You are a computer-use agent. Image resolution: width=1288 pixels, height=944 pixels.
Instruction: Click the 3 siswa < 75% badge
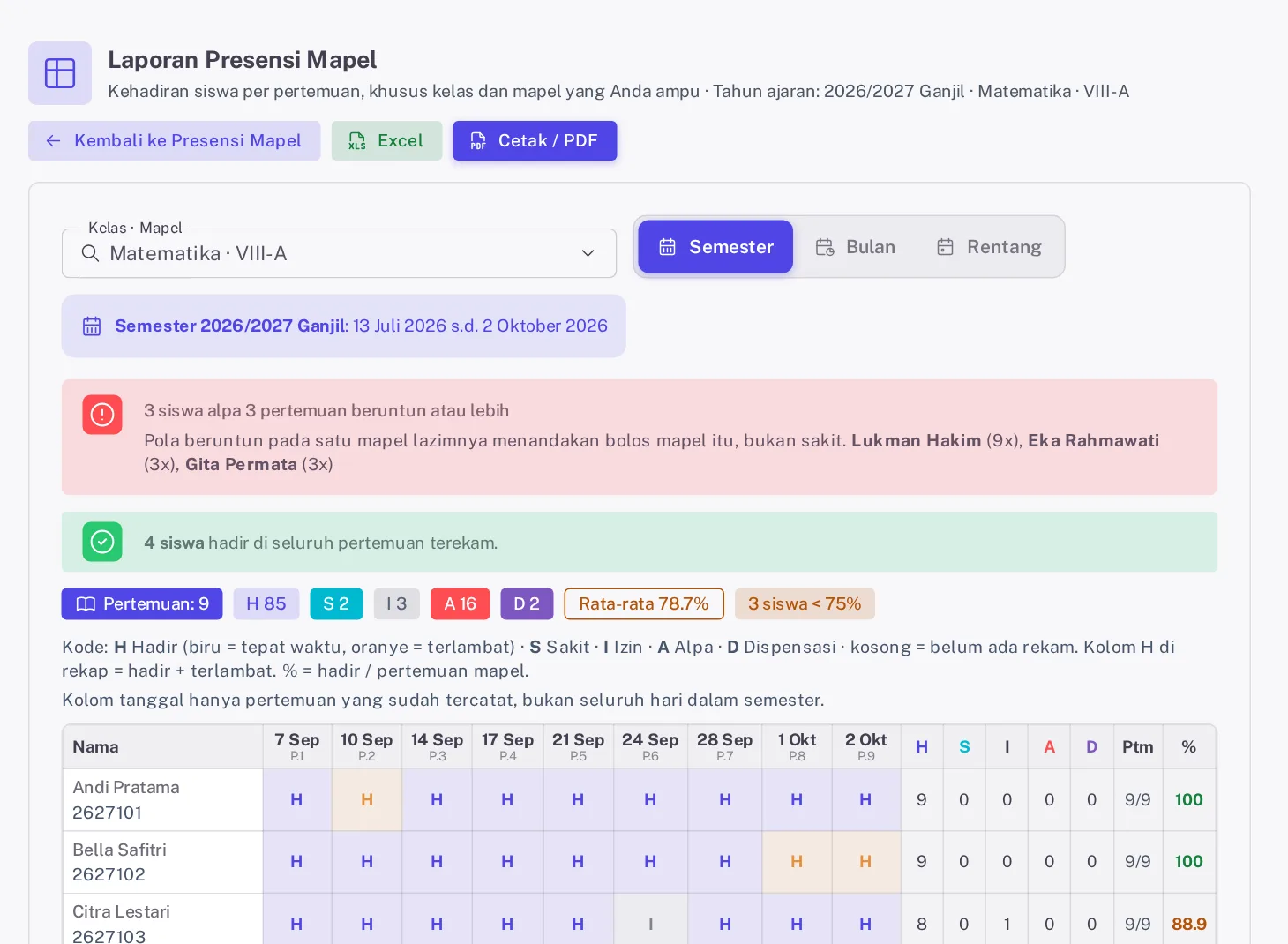click(x=805, y=604)
